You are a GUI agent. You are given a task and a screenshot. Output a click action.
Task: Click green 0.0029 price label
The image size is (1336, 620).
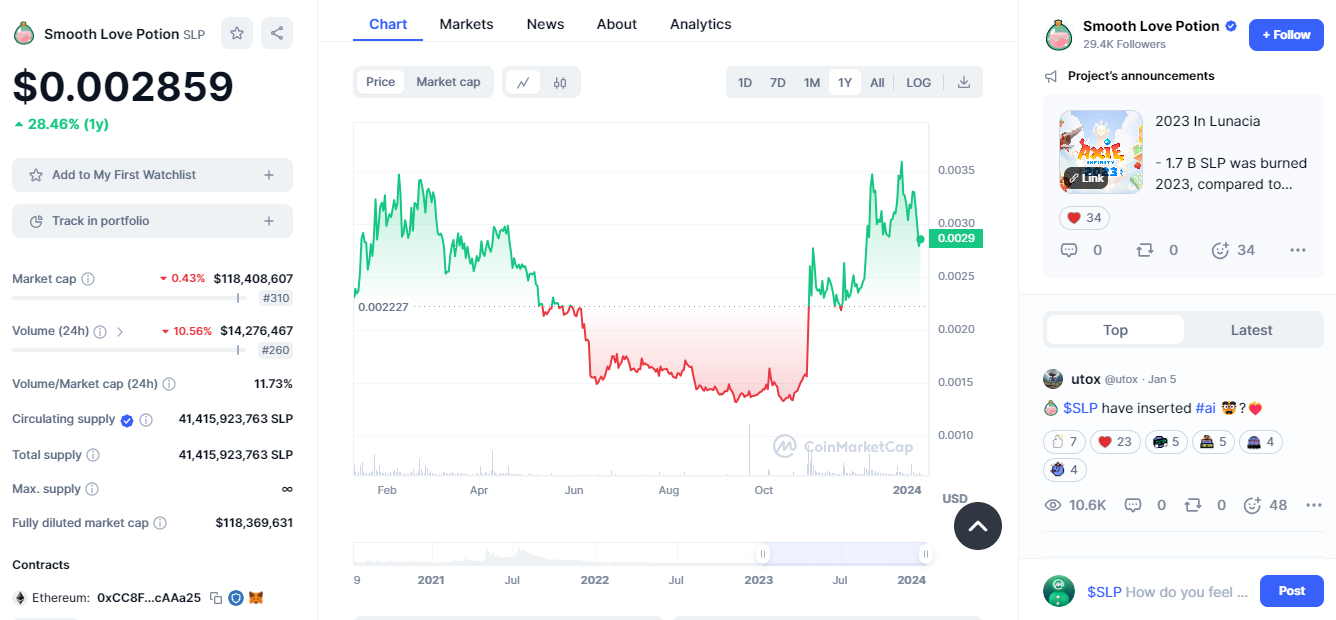[957, 238]
